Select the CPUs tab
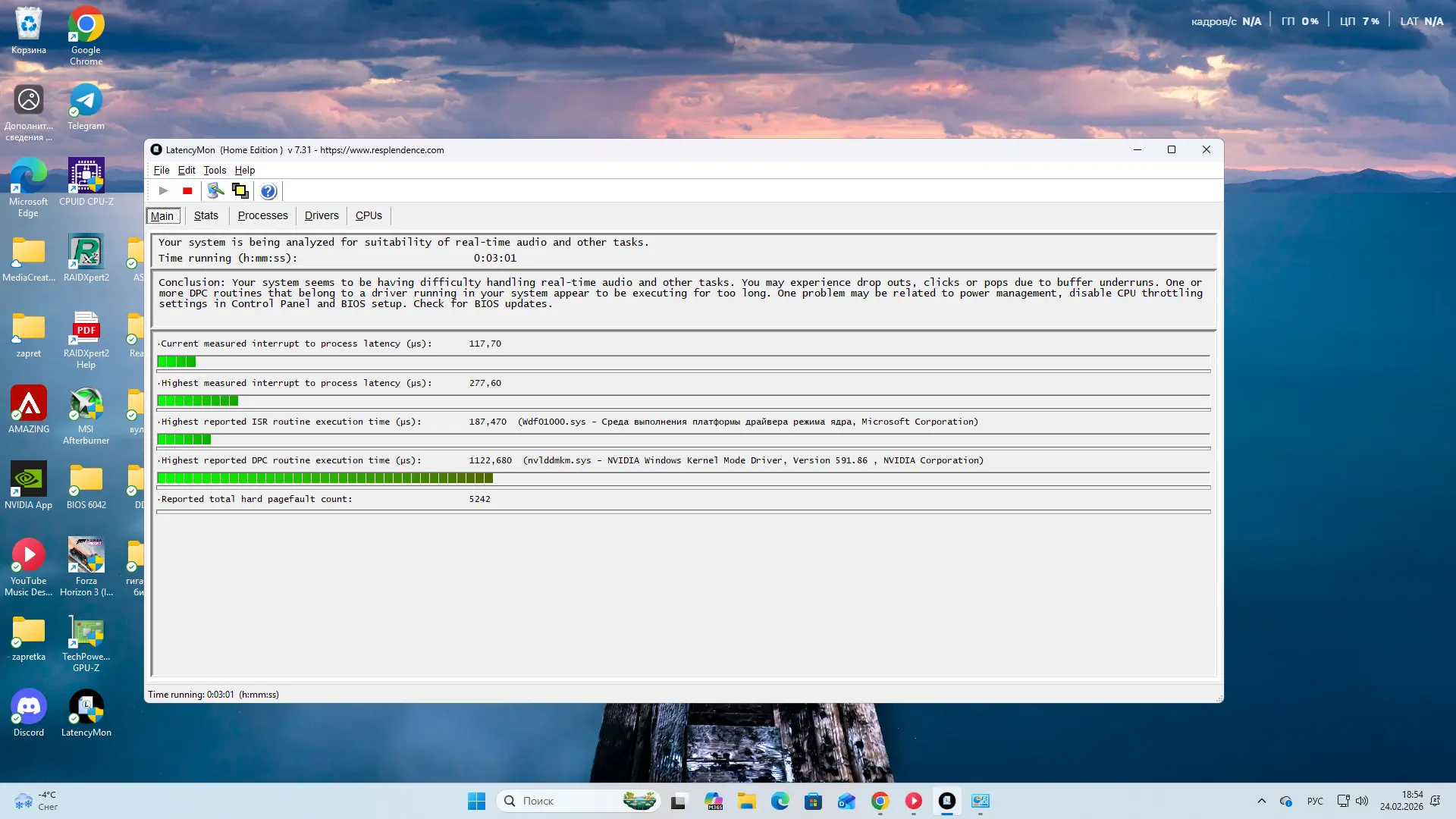The width and height of the screenshot is (1456, 819). [369, 215]
